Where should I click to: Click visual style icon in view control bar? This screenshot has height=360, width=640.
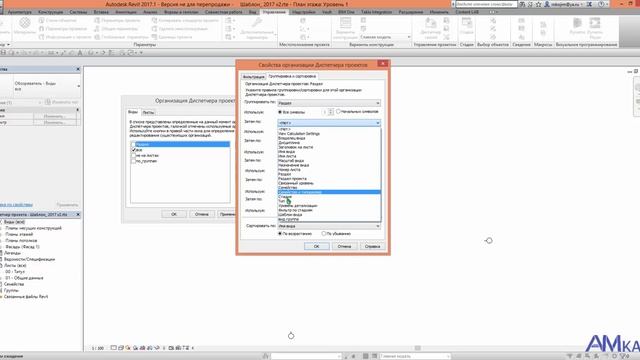point(121,348)
